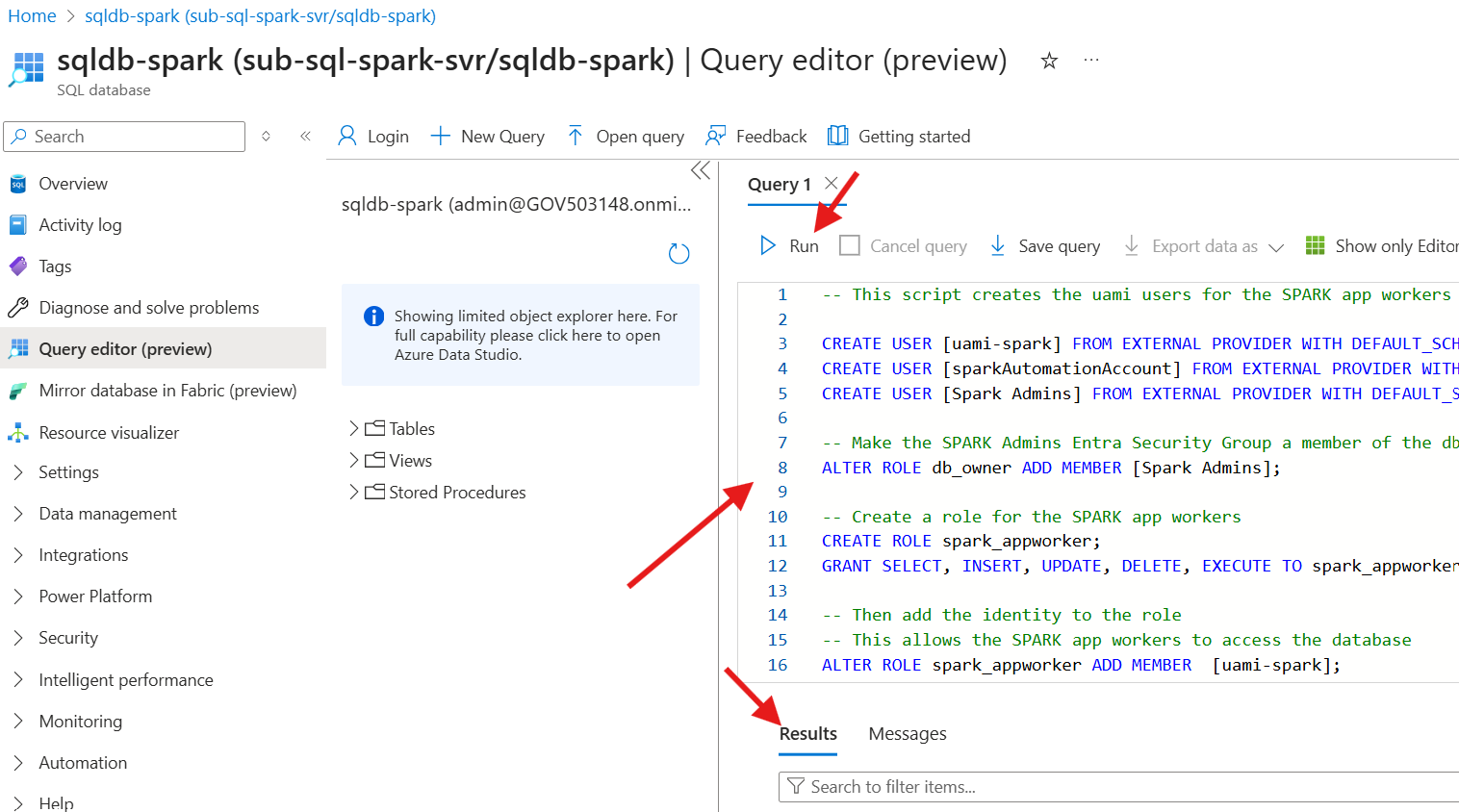Expand the Tables folder
Screen dimensions: 1459x812
click(x=353, y=428)
